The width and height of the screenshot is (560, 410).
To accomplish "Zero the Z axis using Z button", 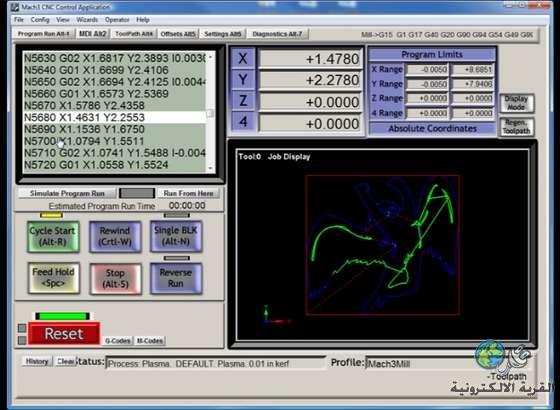I will pyautogui.click(x=243, y=101).
